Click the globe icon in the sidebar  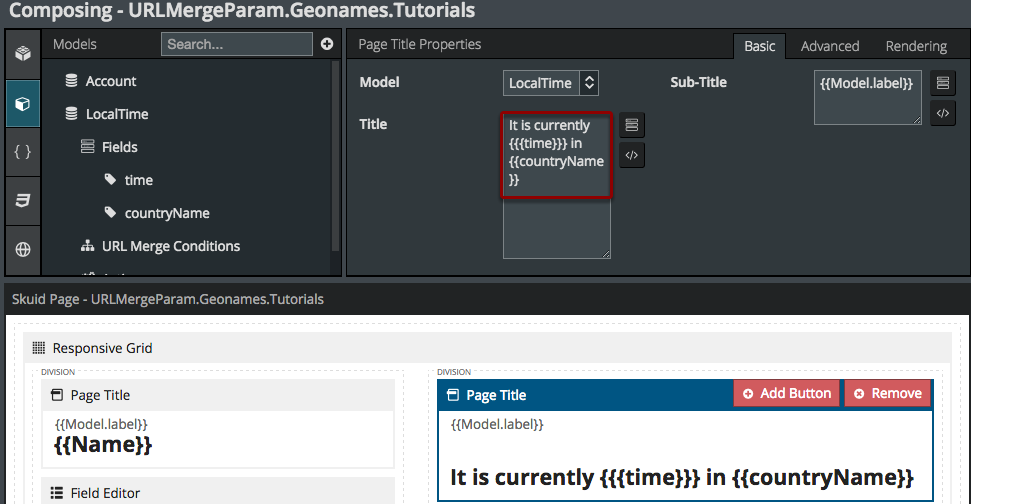coord(22,248)
